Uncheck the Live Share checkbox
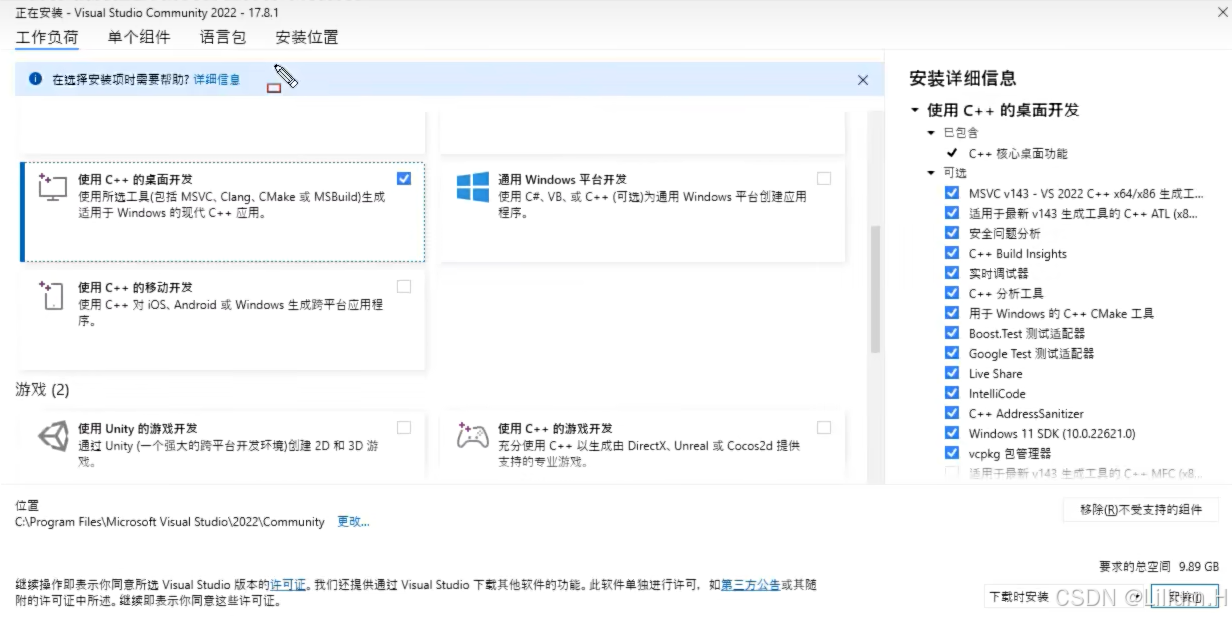Image resolution: width=1232 pixels, height=617 pixels. tap(952, 373)
